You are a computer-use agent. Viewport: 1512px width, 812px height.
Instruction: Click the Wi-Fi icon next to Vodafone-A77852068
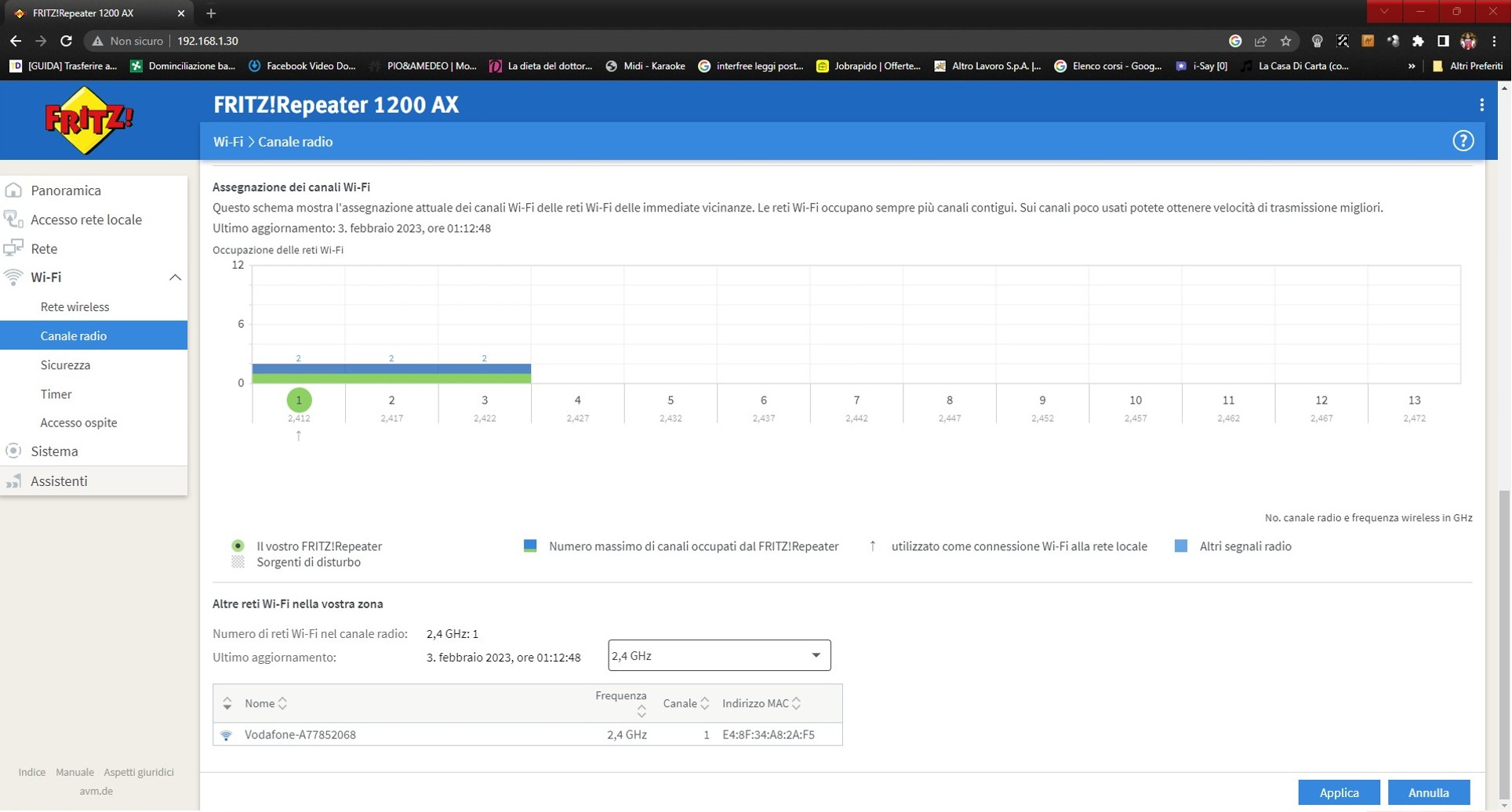click(227, 735)
